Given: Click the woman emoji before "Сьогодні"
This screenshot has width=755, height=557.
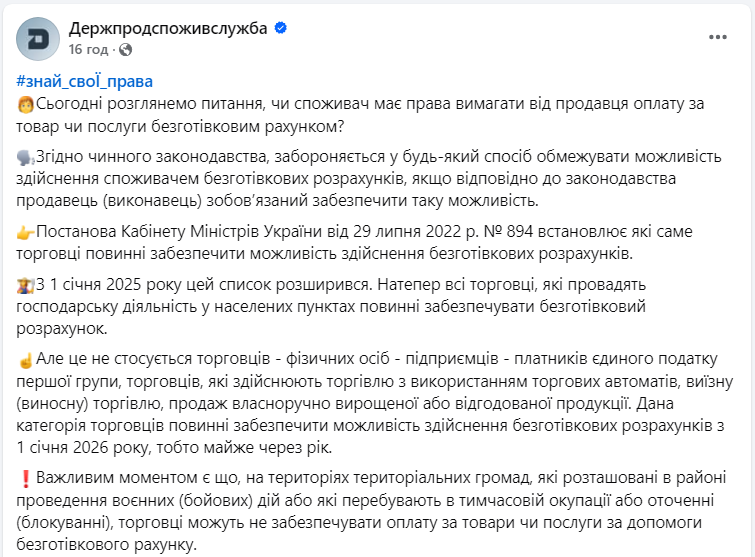Looking at the screenshot, I should coord(26,104).
